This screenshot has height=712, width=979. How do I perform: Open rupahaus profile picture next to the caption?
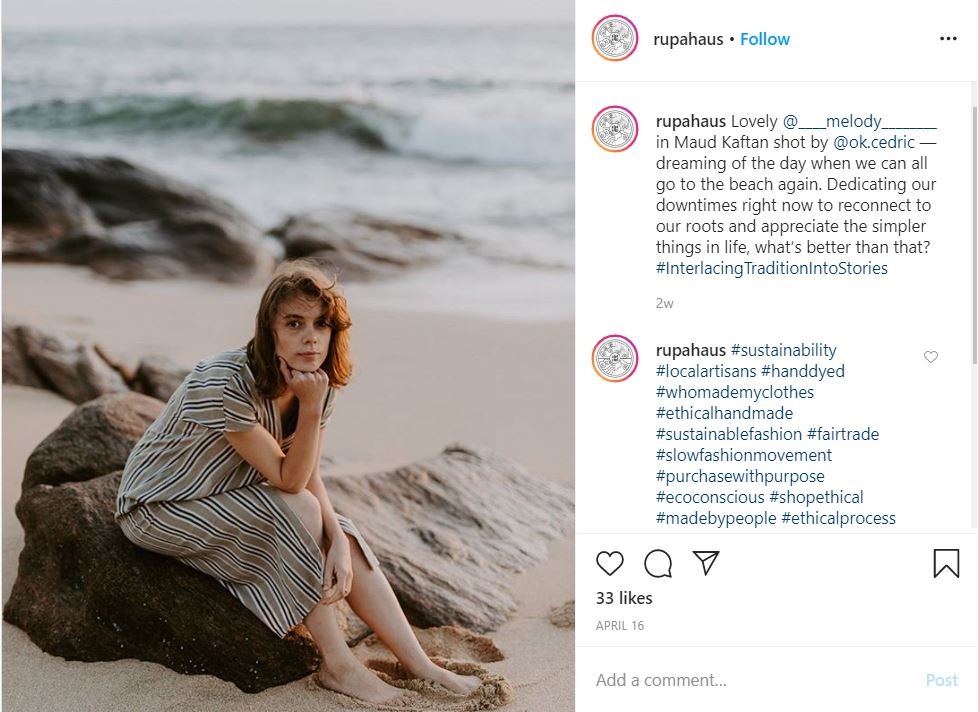point(614,129)
